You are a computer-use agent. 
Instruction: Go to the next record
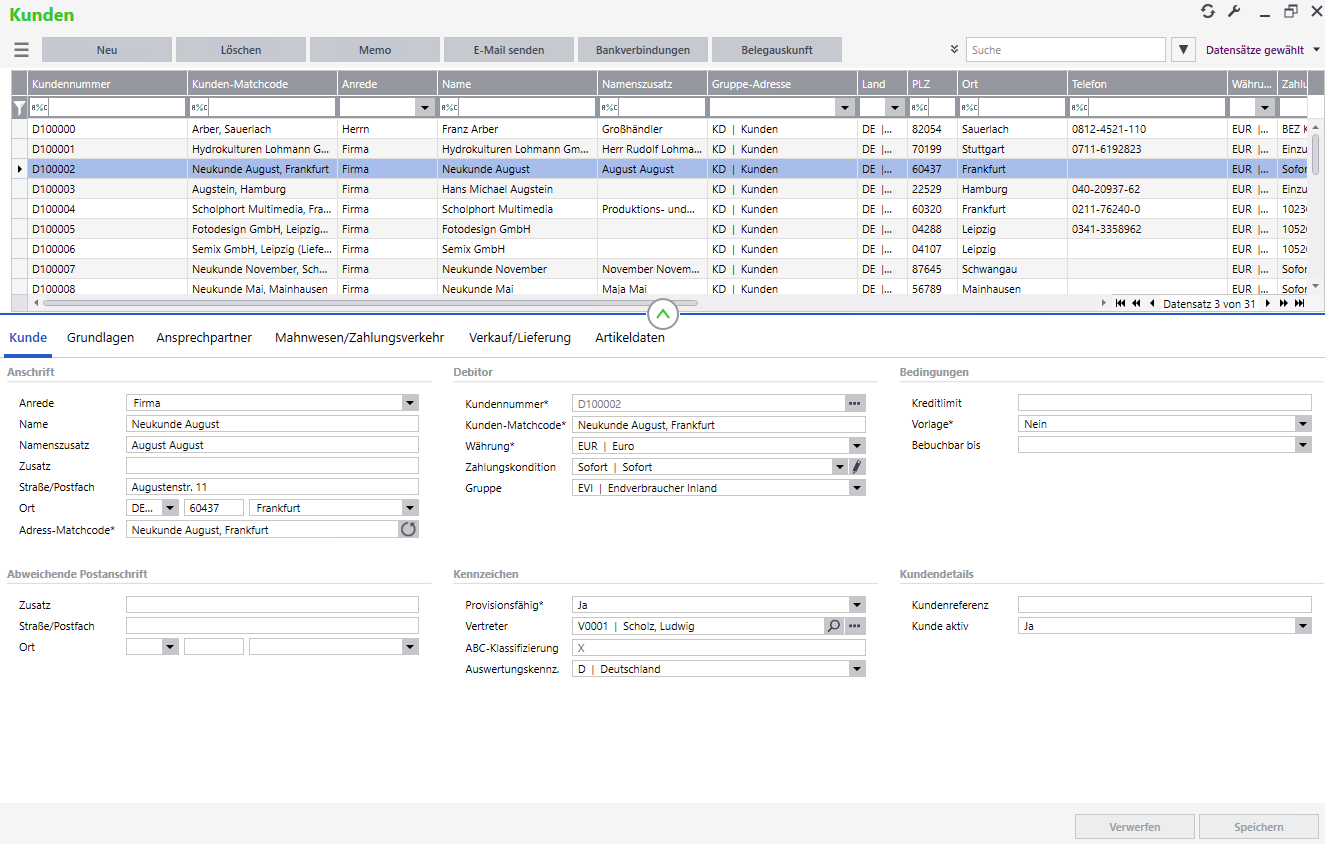[x=1268, y=303]
